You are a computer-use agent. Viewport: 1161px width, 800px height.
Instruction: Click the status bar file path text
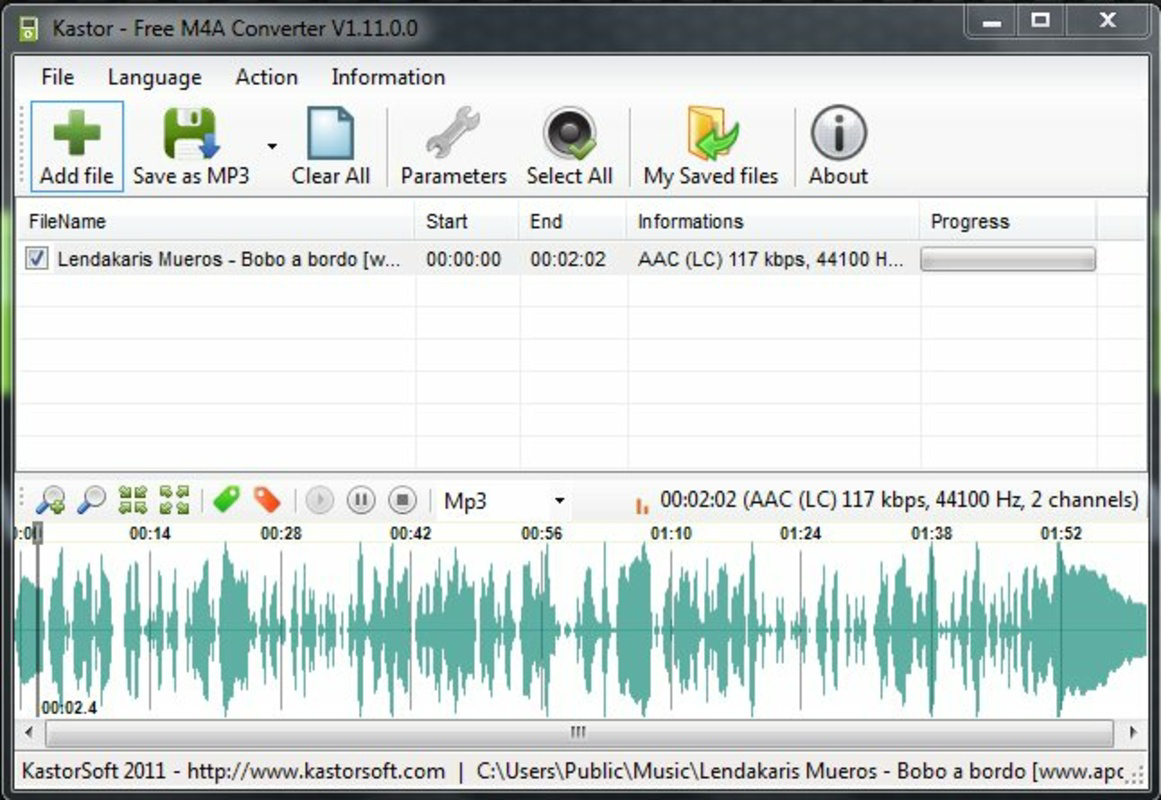[x=800, y=771]
